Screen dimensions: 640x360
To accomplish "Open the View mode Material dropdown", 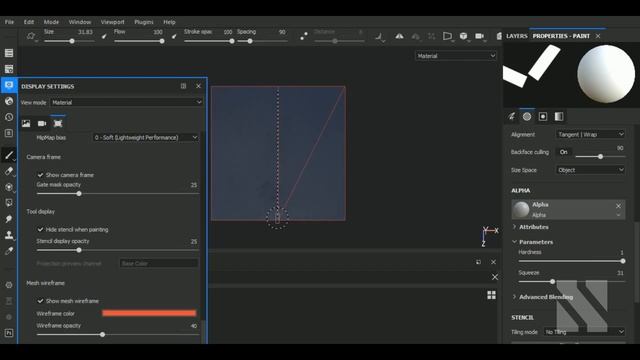I will [x=127, y=102].
